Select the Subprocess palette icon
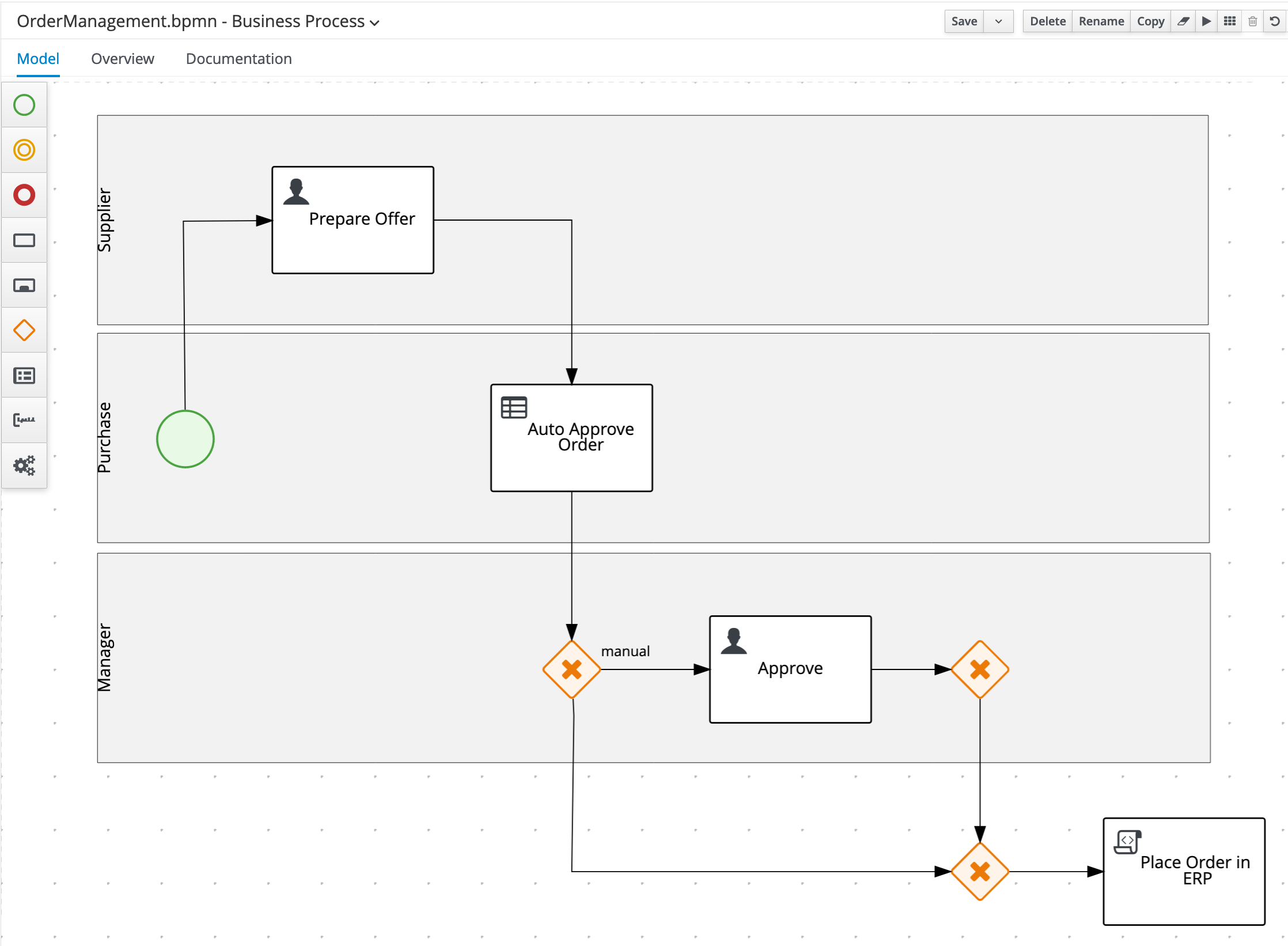Viewport: 1288px width, 946px height. coord(24,285)
